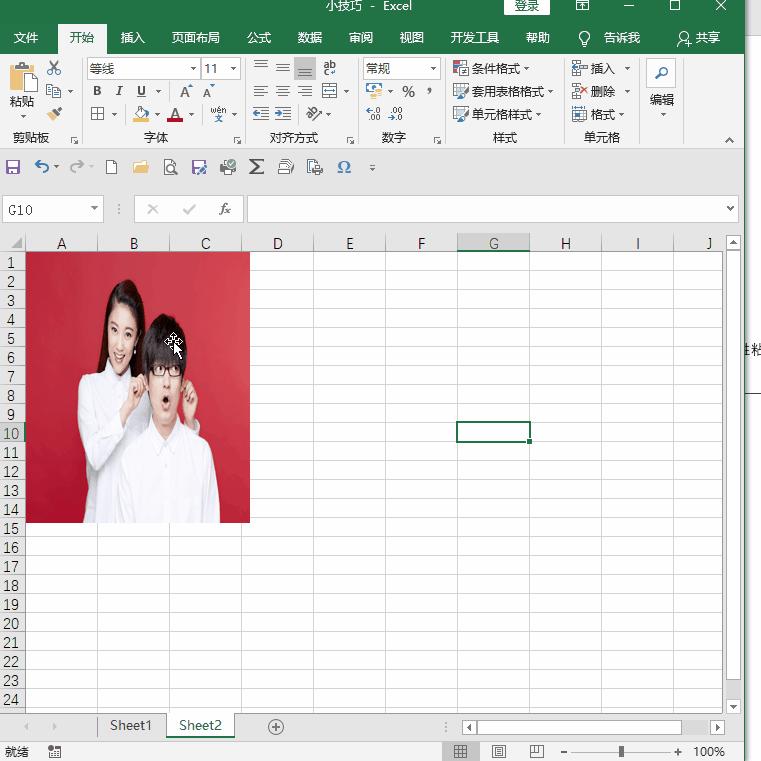Click AutoSum sigma icon
This screenshot has width=761, height=761.
coord(256,167)
